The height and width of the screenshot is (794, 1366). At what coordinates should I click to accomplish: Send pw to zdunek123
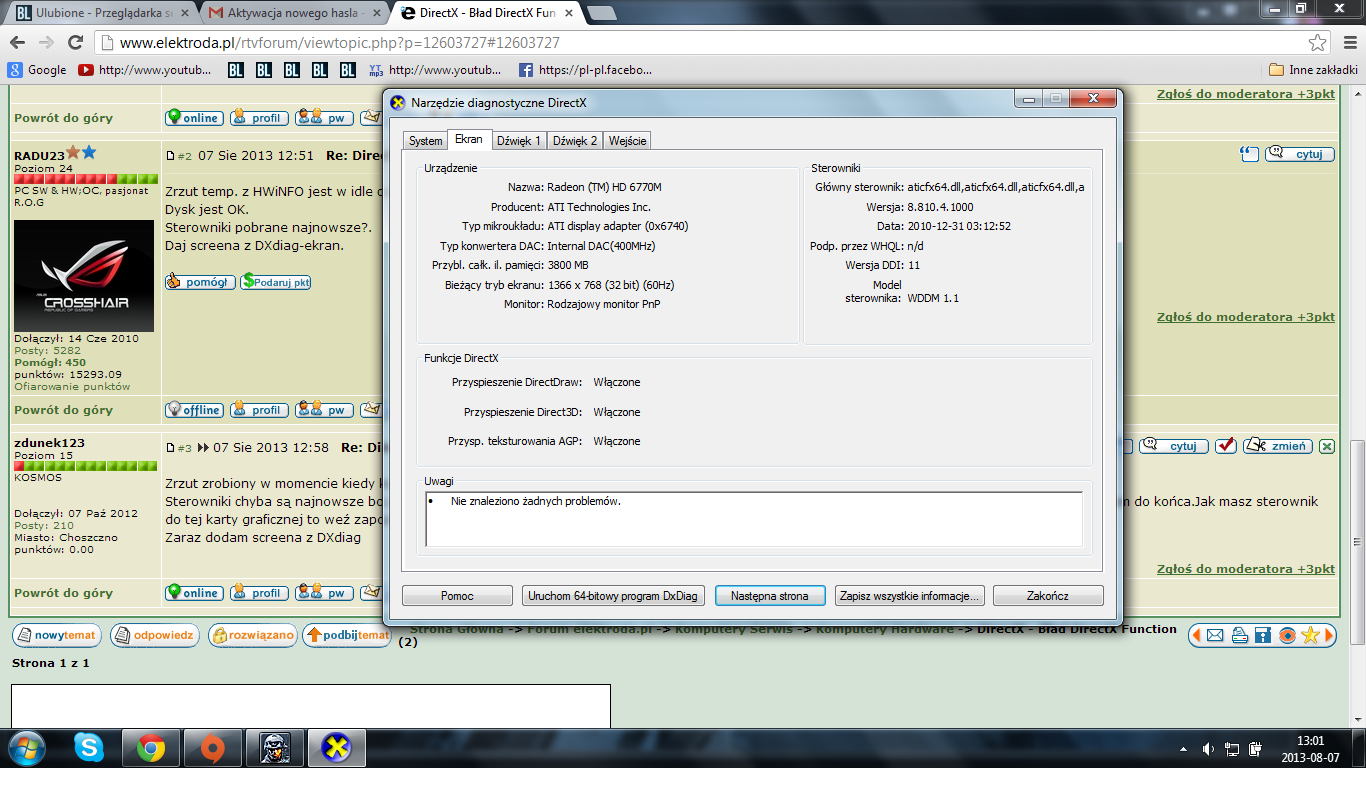tap(324, 593)
